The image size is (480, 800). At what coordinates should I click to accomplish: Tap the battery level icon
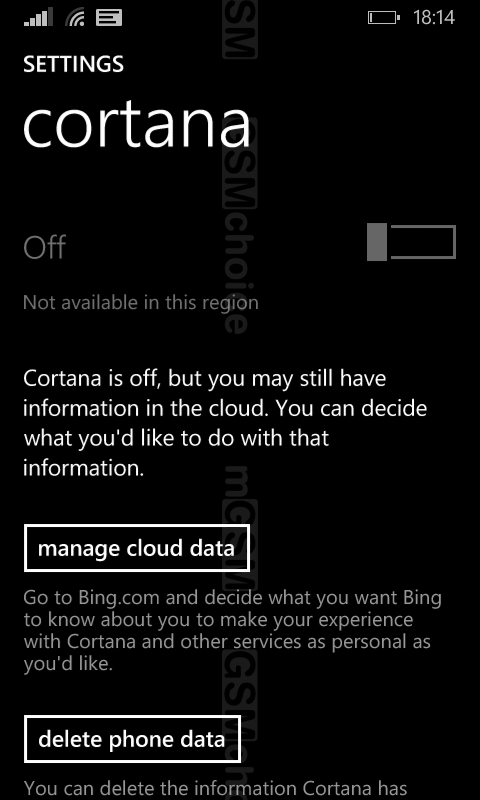384,18
